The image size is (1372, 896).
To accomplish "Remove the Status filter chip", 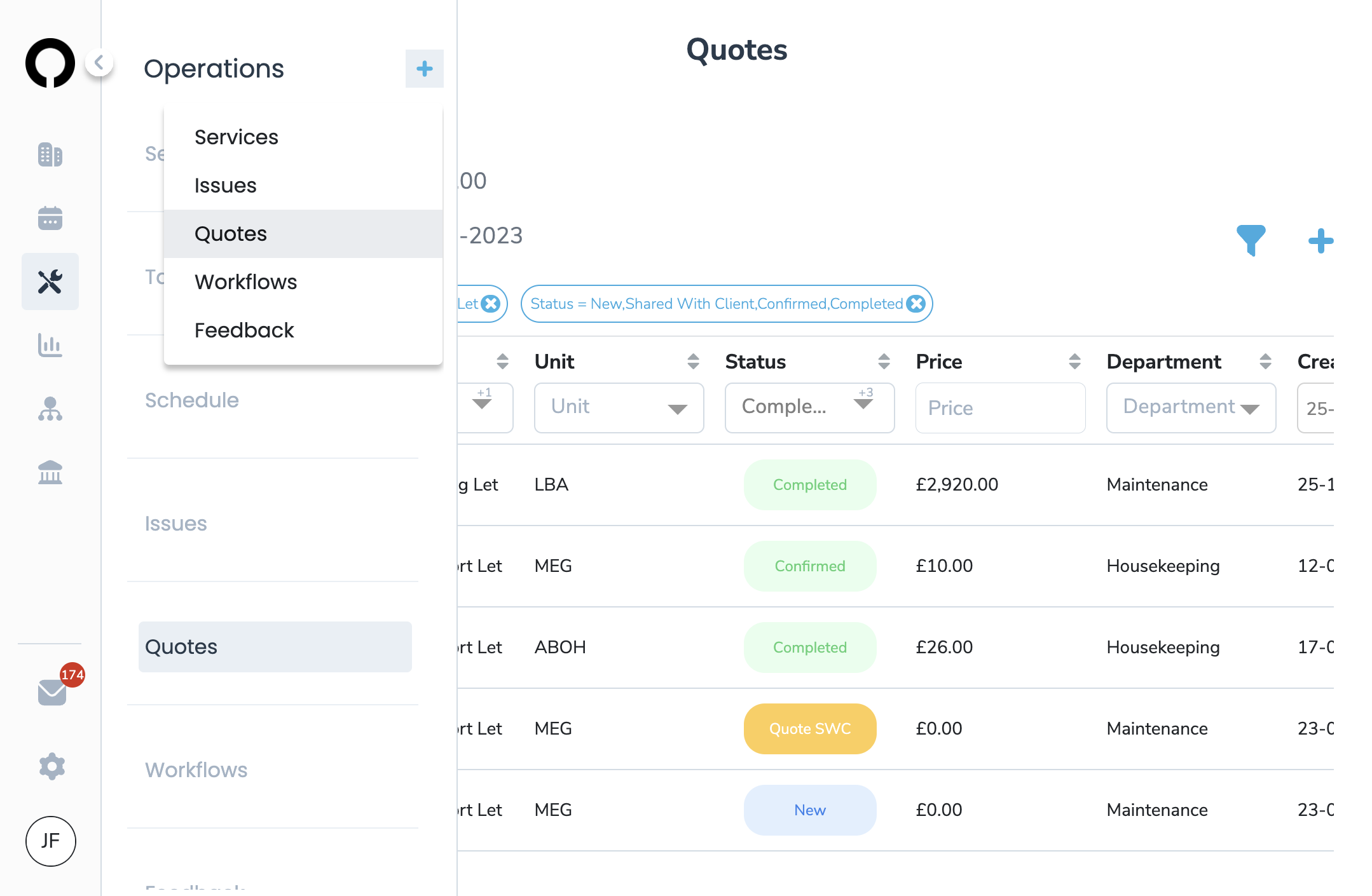I will tap(916, 304).
